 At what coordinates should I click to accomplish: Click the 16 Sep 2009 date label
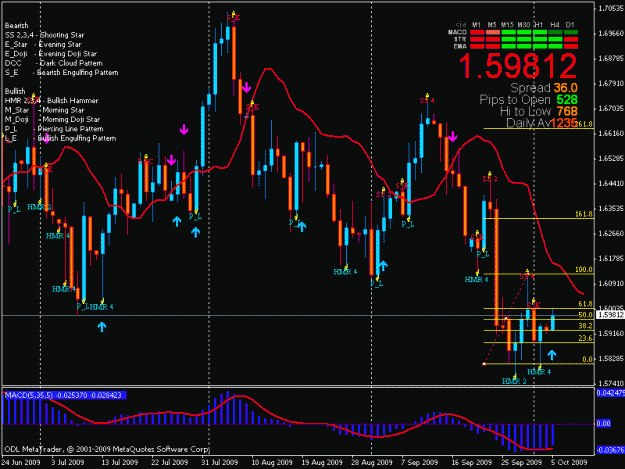[472, 462]
